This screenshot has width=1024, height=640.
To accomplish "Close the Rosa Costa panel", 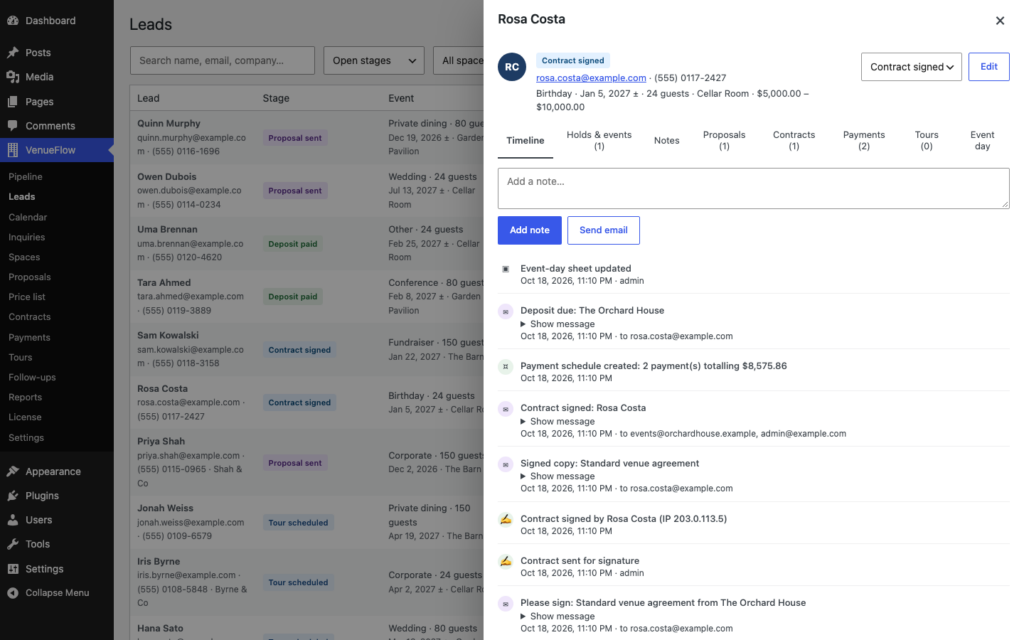I will pyautogui.click(x=1000, y=21).
